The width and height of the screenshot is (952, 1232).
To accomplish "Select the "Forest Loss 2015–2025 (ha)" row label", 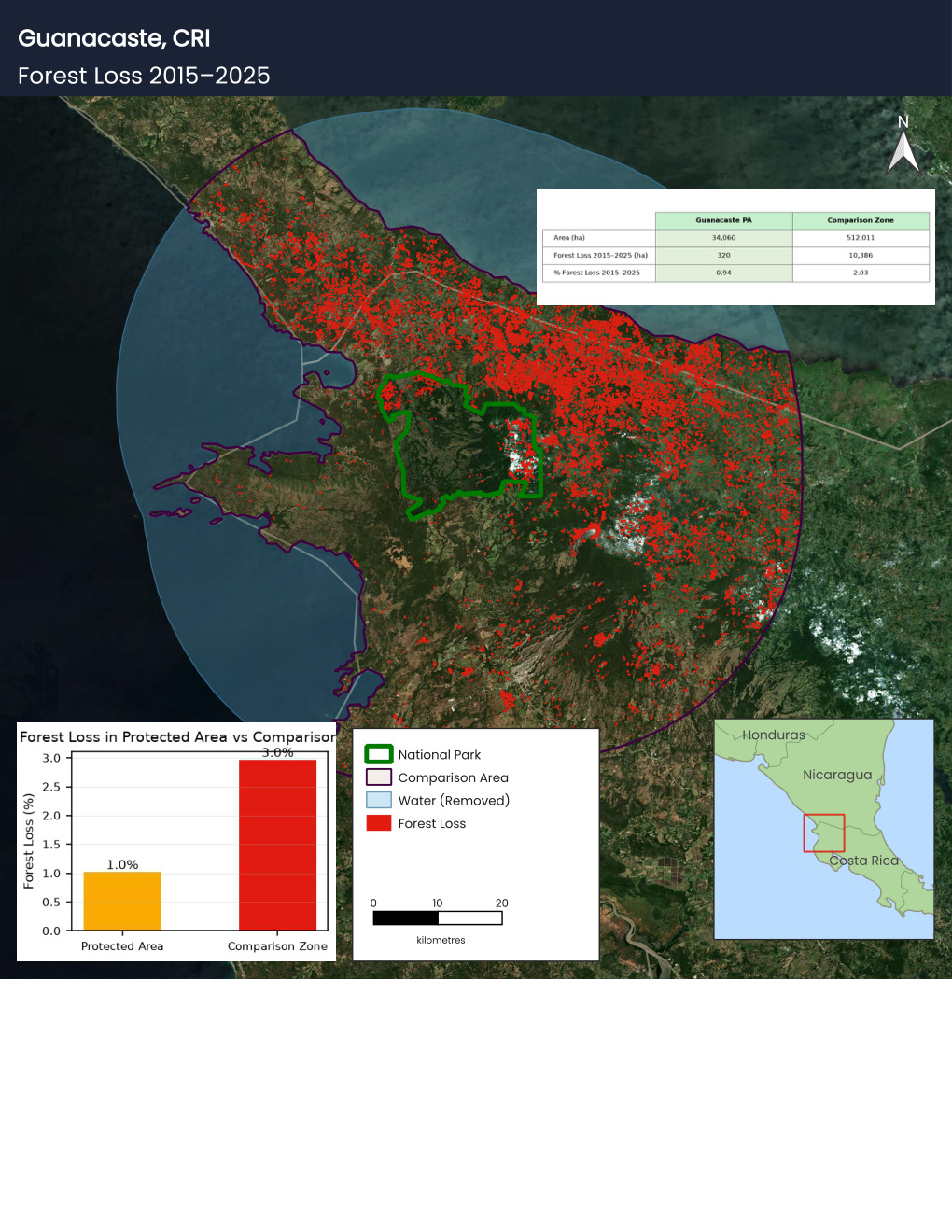I will 600,255.
